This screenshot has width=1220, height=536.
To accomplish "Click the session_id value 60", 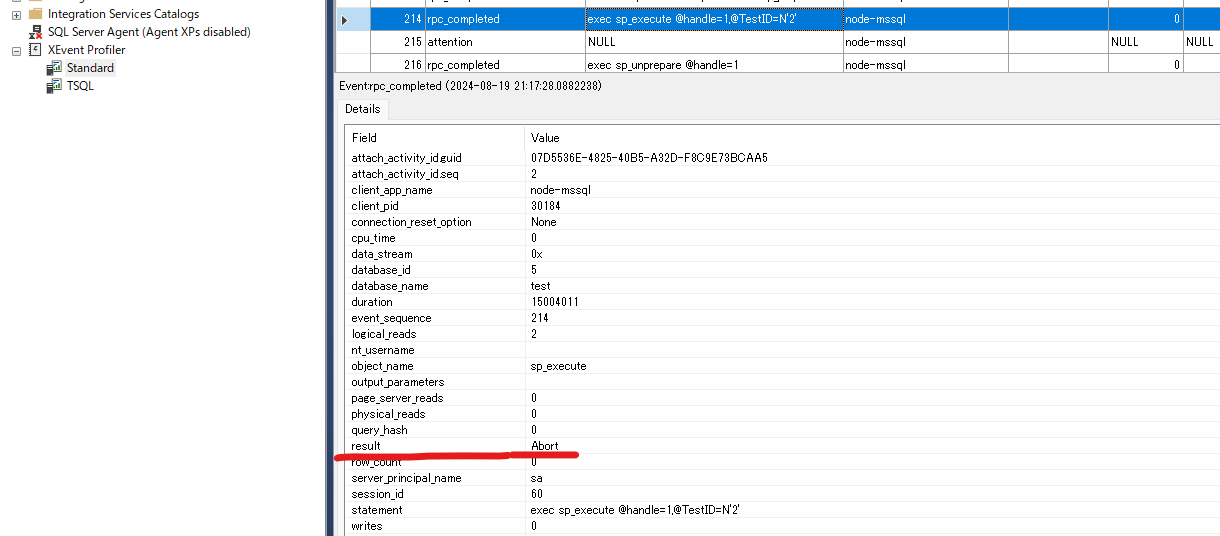I will click(x=536, y=494).
